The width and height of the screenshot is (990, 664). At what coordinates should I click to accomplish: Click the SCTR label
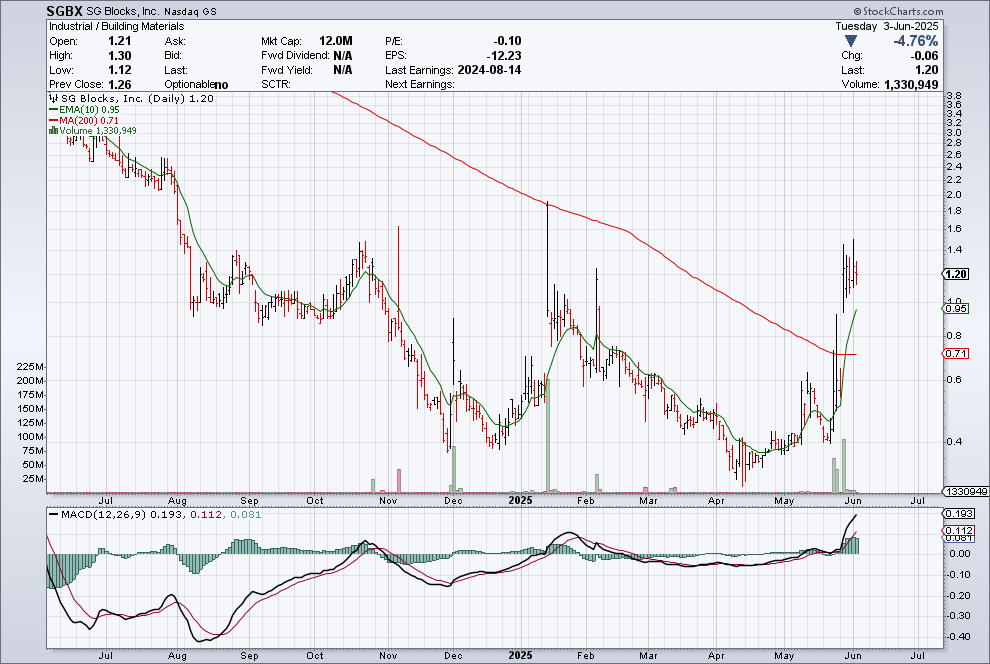coord(276,85)
